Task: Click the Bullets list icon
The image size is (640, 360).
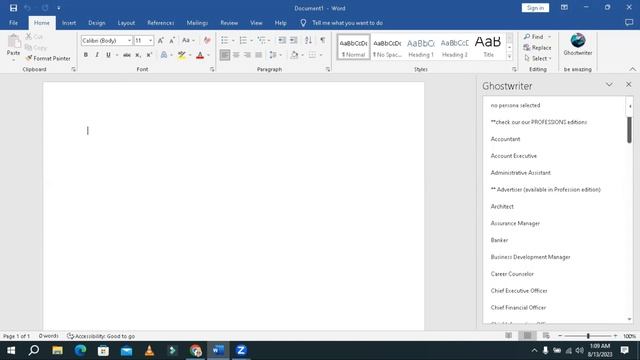Action: [x=224, y=40]
